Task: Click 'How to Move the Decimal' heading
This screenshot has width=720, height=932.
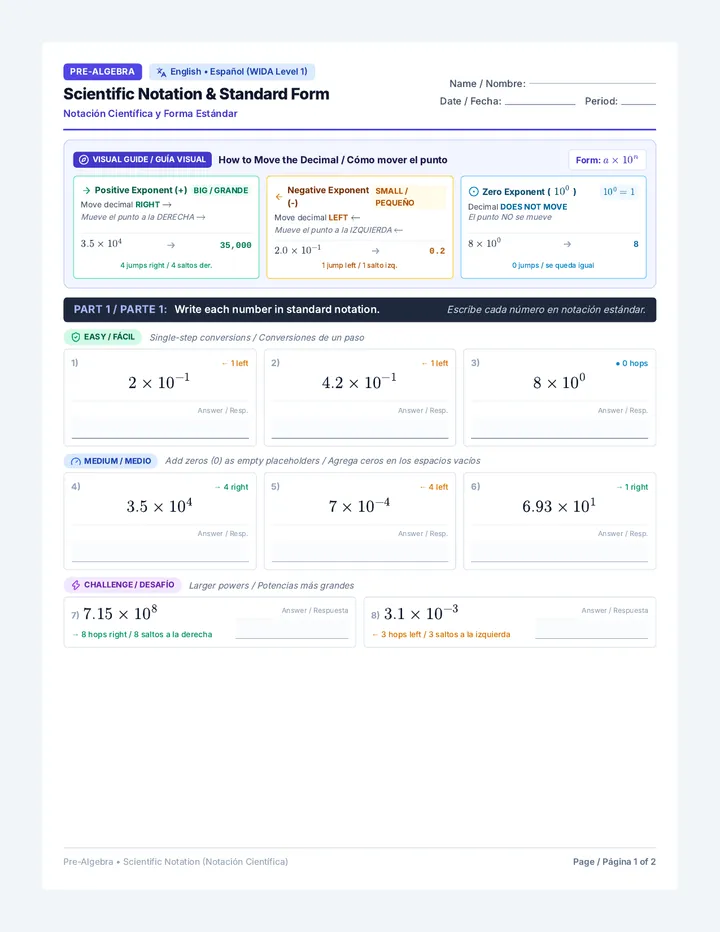Action: 333,160
